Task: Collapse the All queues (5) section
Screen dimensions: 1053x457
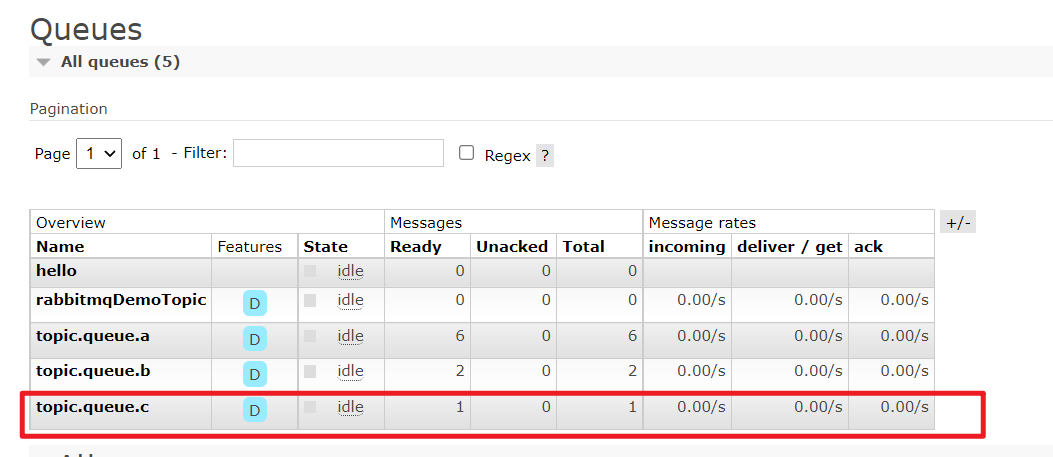Action: coord(107,62)
